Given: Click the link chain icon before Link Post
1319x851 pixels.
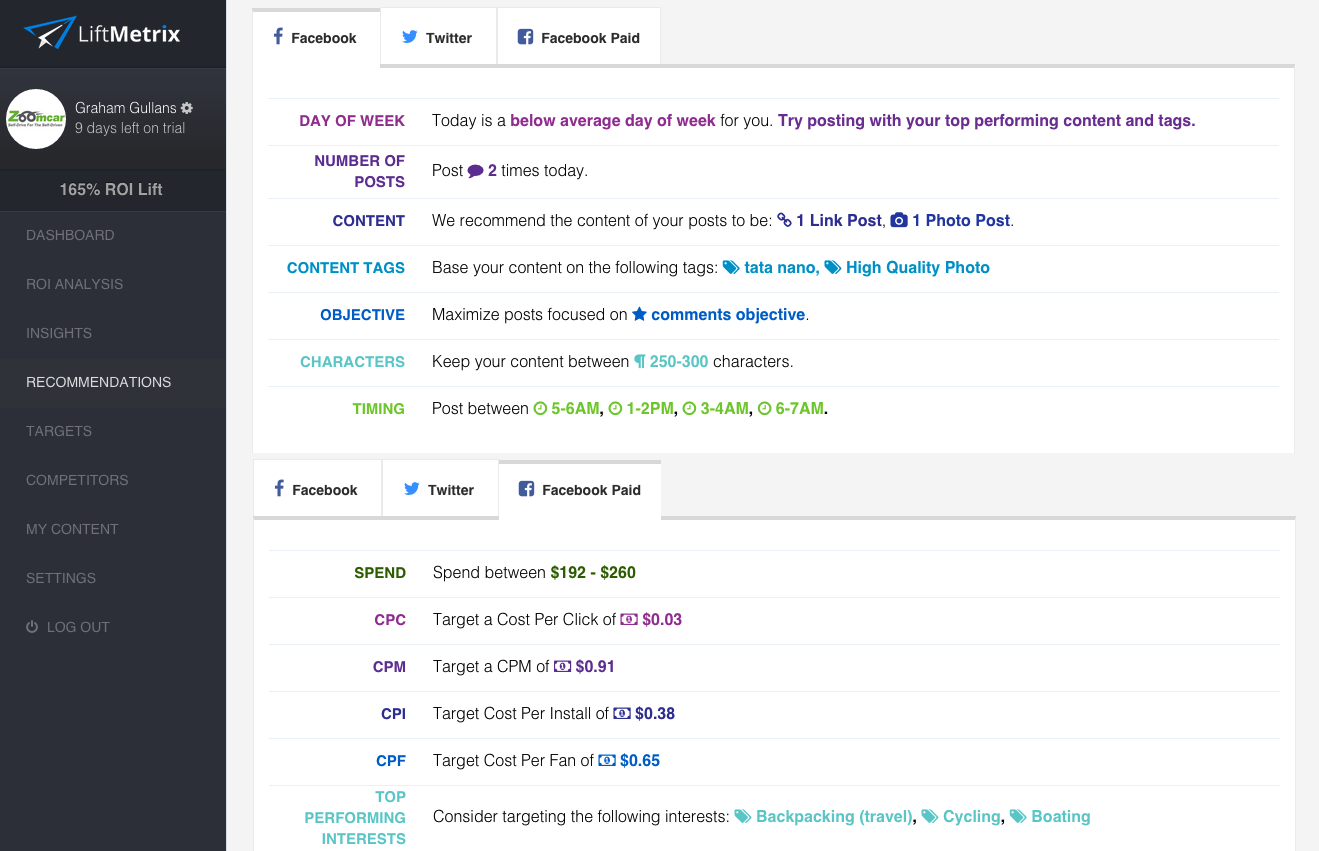Looking at the screenshot, I should [784, 220].
